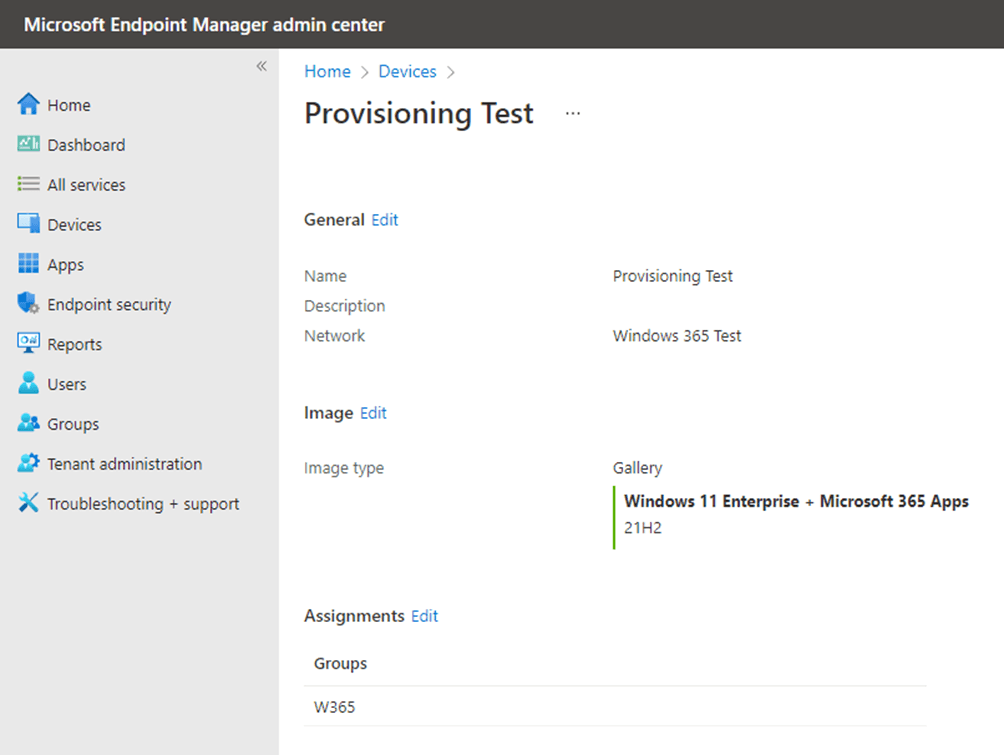Go to Home via breadcrumb link
Image resolution: width=1004 pixels, height=755 pixels.
[x=327, y=71]
